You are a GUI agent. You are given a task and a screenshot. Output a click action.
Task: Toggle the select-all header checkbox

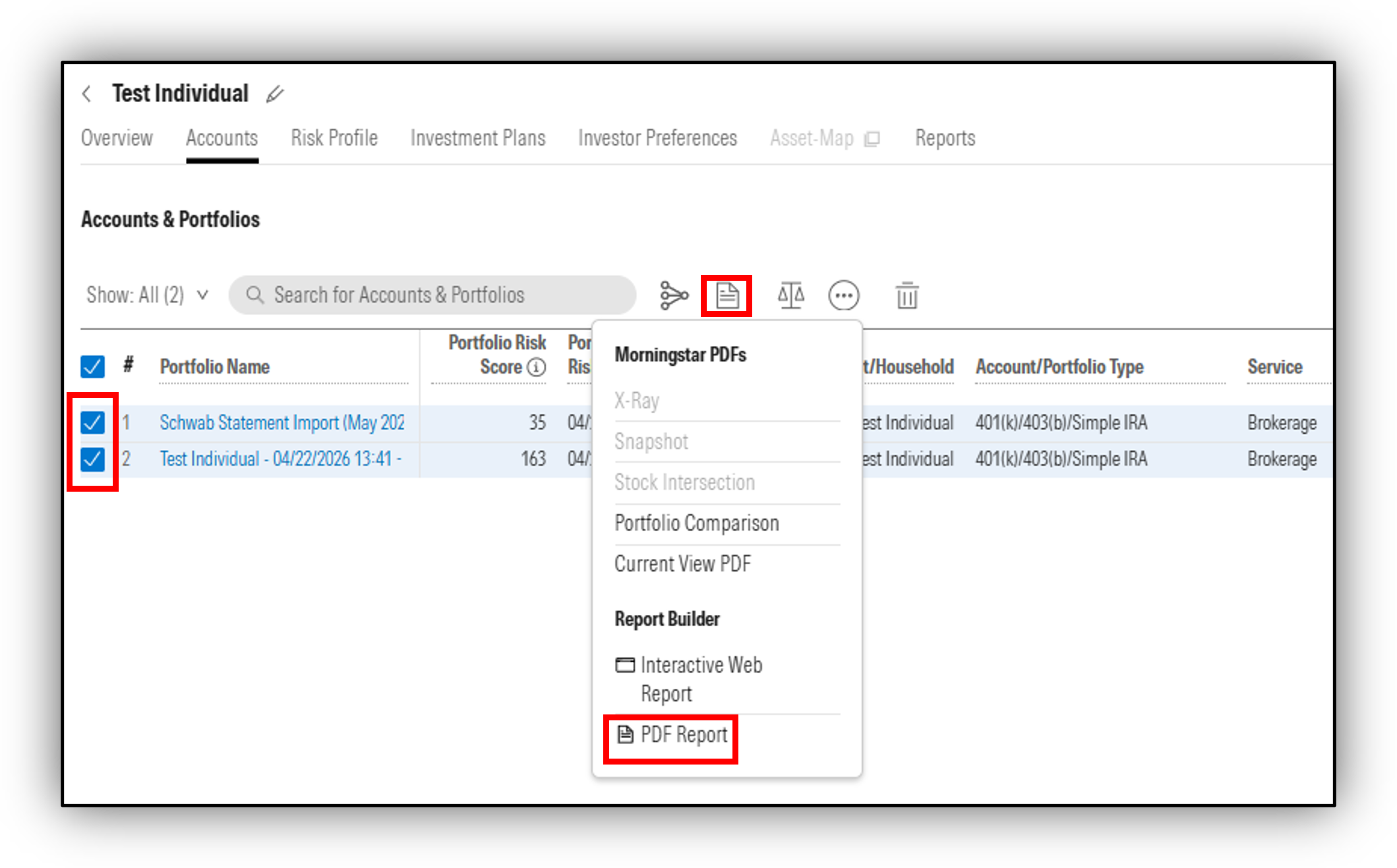[x=92, y=366]
